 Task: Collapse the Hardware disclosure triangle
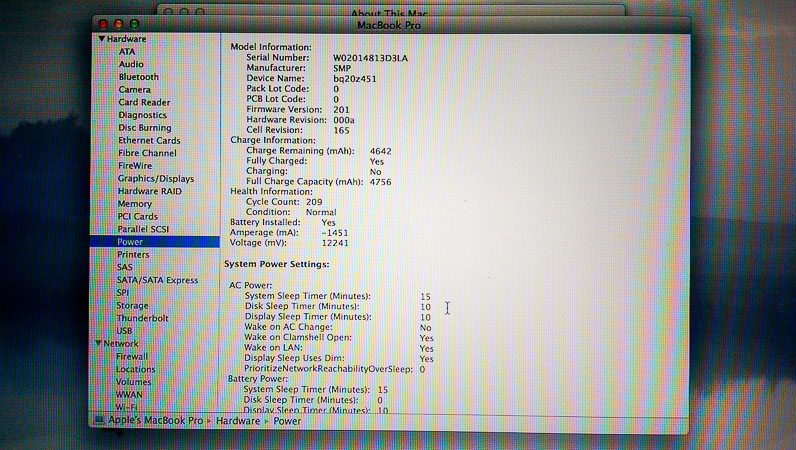pyautogui.click(x=102, y=39)
